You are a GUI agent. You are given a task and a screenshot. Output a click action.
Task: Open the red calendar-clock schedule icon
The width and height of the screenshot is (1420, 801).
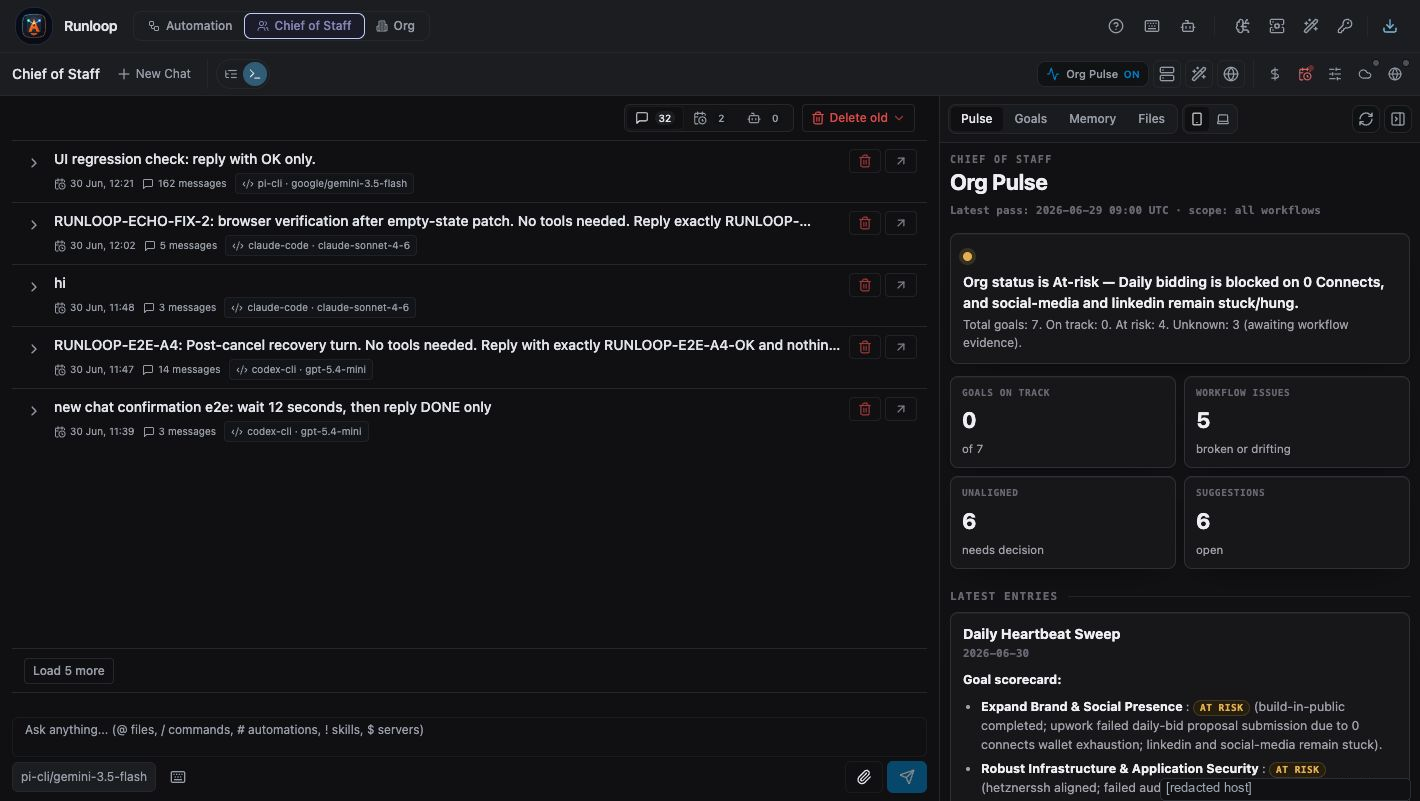[x=1305, y=74]
